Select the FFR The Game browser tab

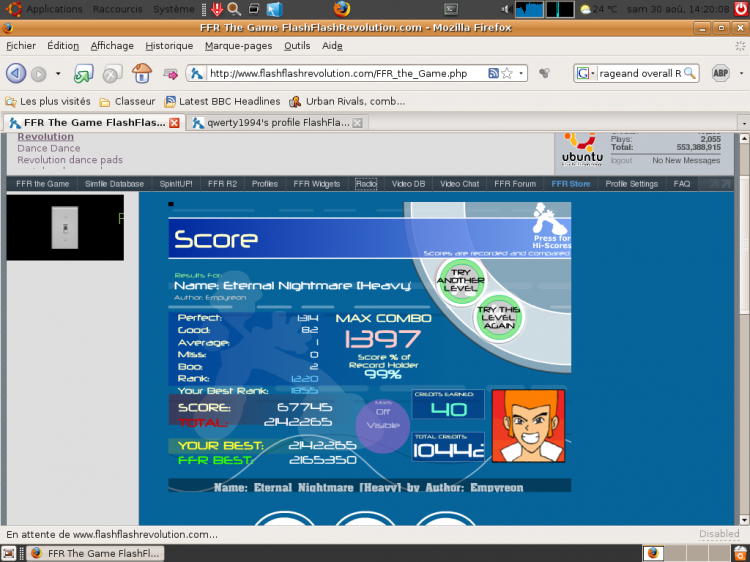pyautogui.click(x=94, y=123)
